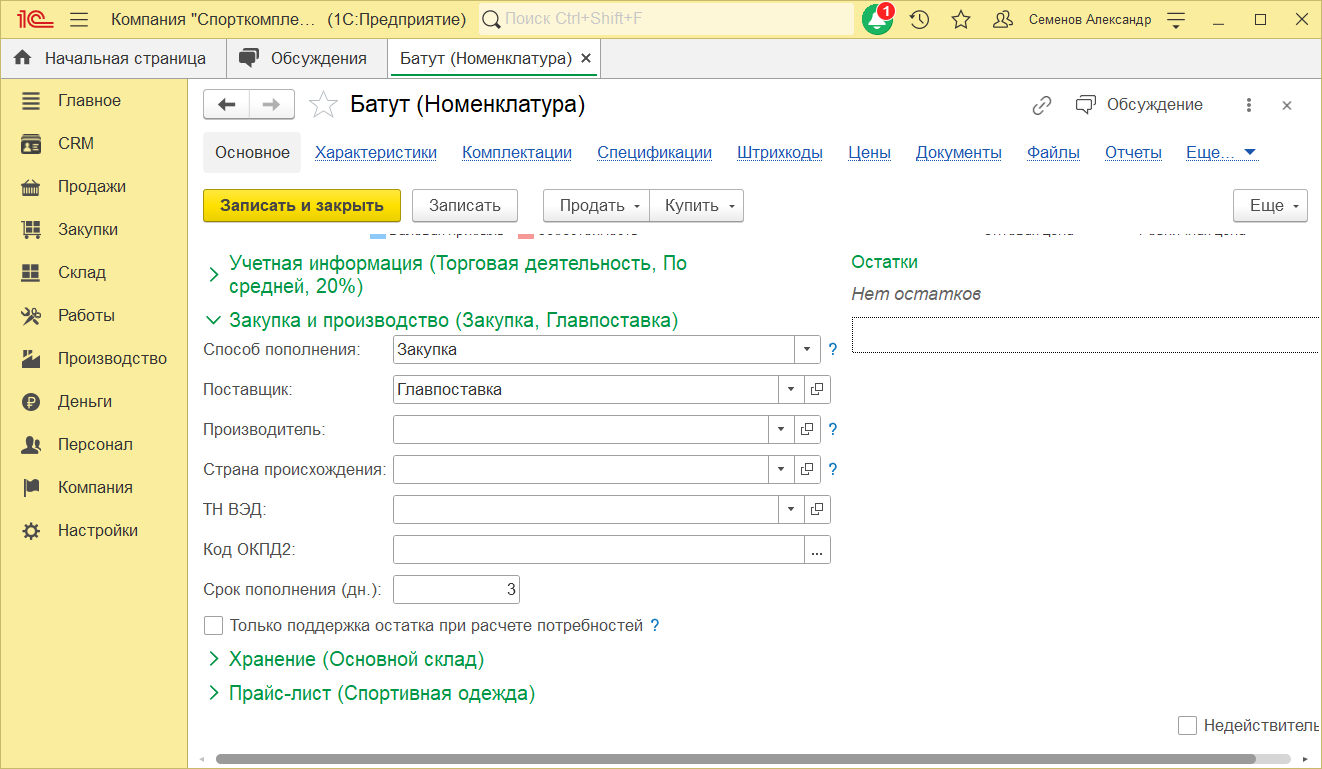
Task: Open the Еще button menu on the right
Action: [x=1270, y=205]
